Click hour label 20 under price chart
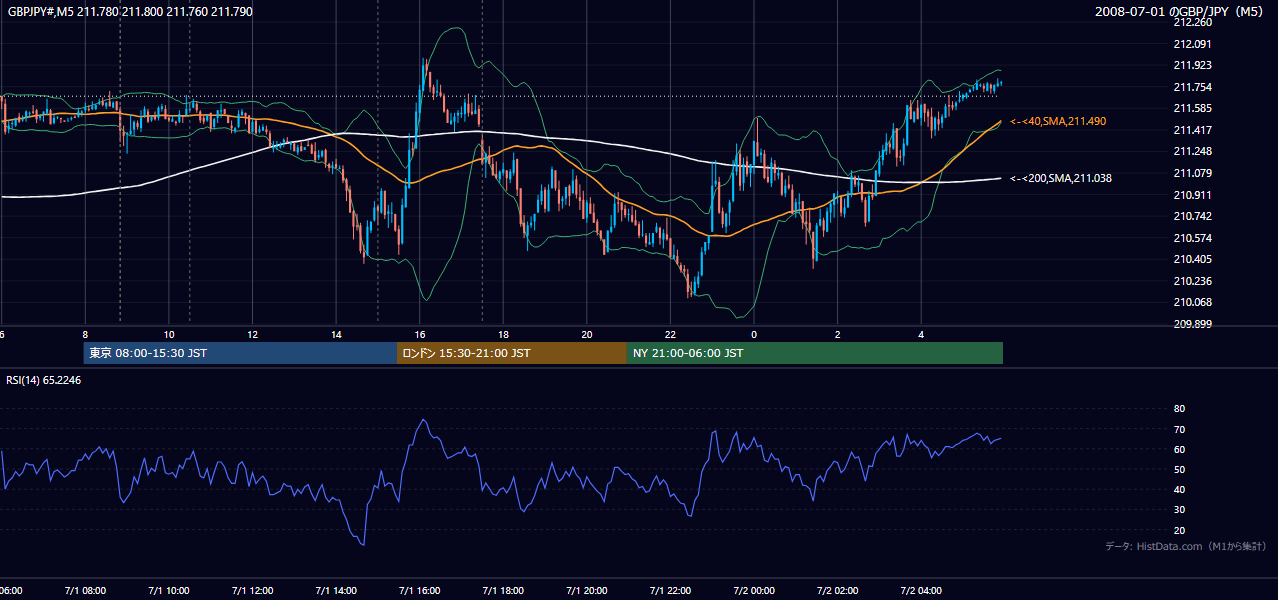1278x600 pixels. (x=587, y=334)
